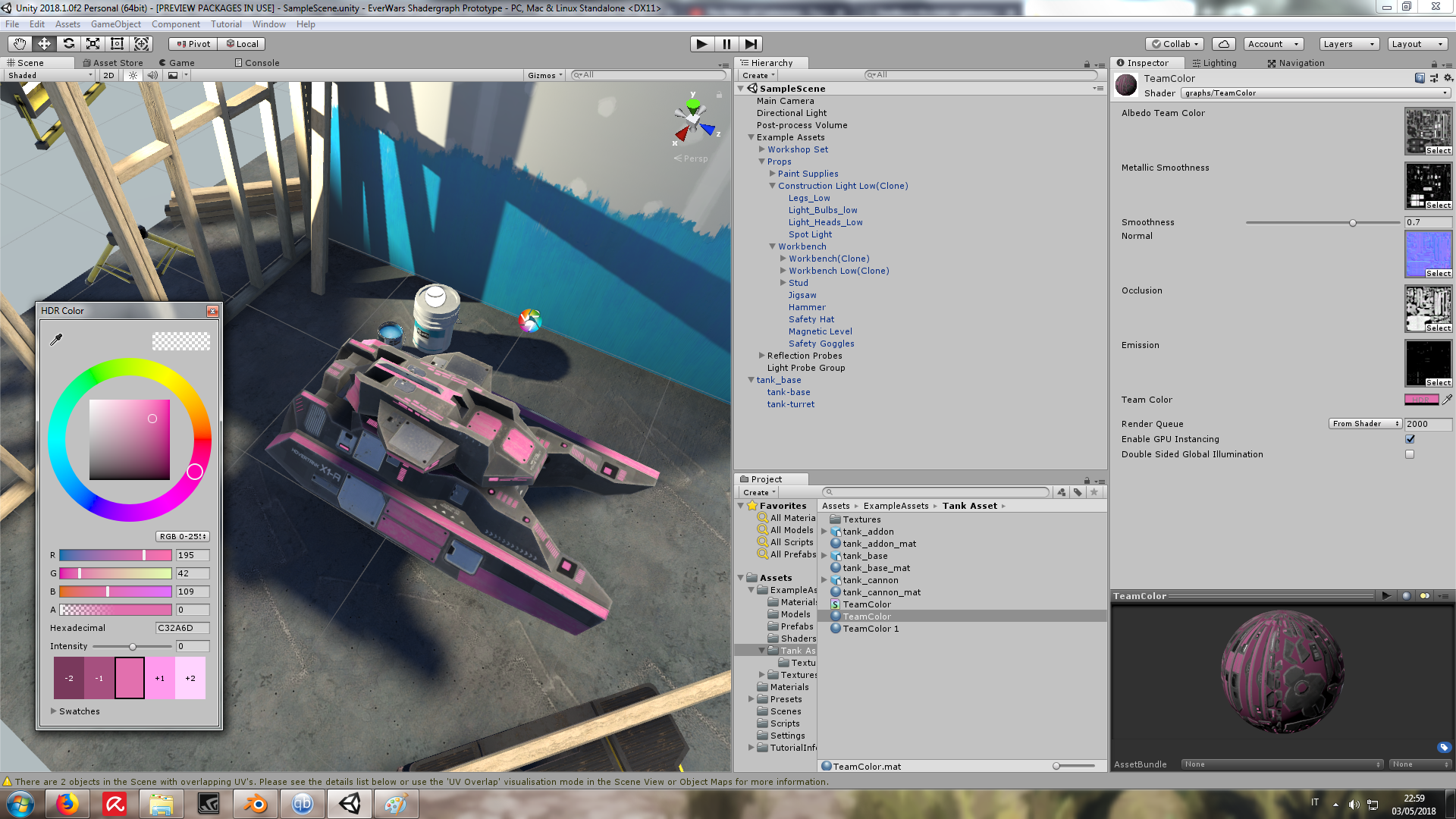Image resolution: width=1456 pixels, height=819 pixels.
Task: Toggle 2D view mode
Action: [x=108, y=75]
